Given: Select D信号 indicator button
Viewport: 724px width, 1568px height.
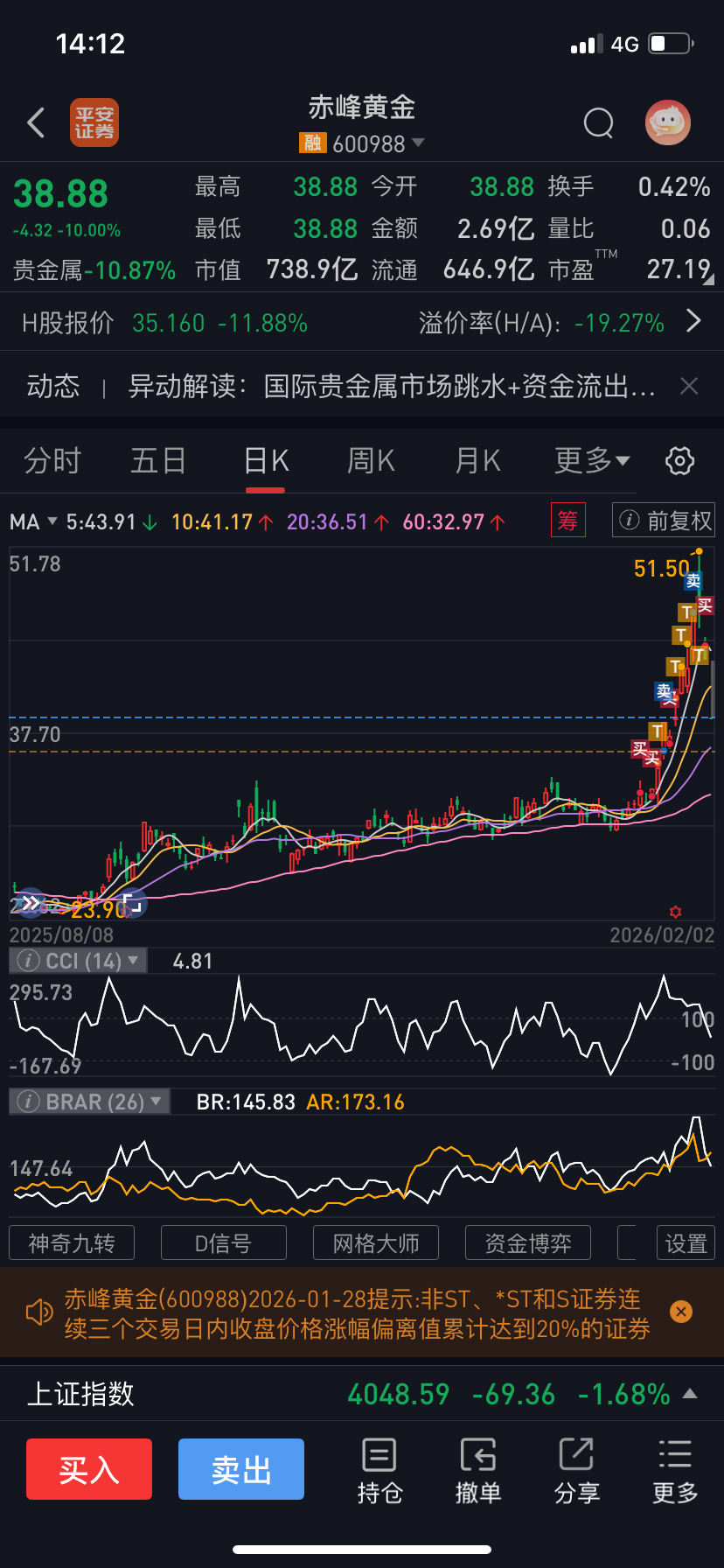Looking at the screenshot, I should [x=224, y=1242].
